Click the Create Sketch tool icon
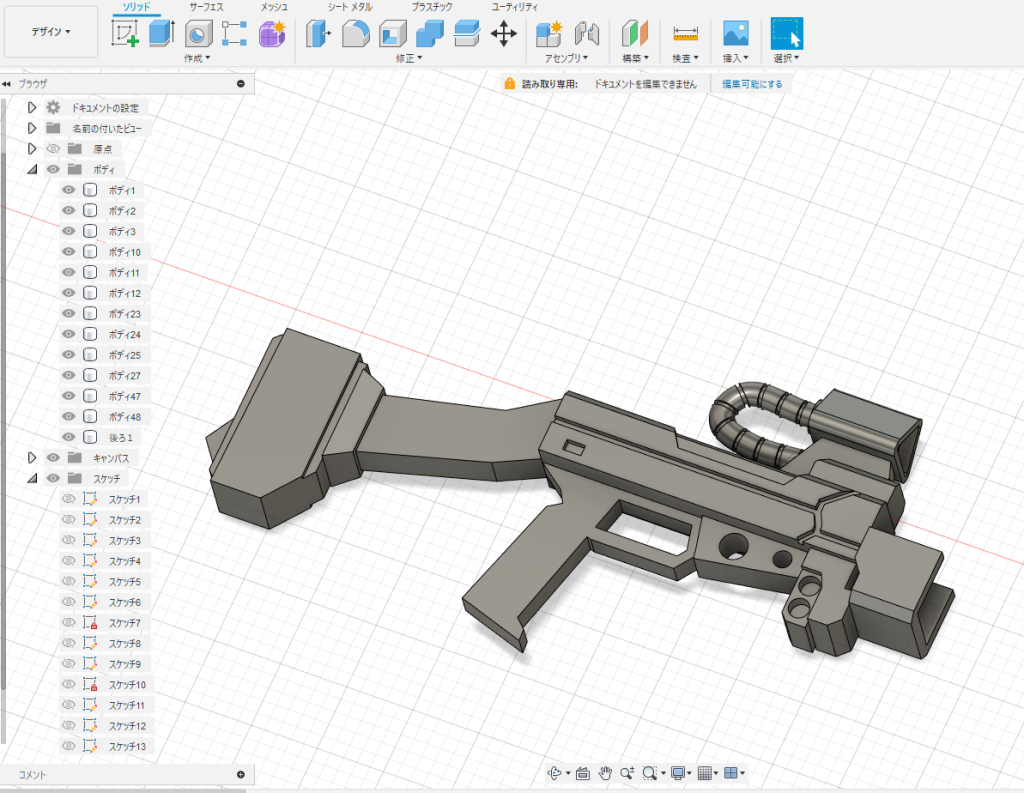1024x793 pixels. pyautogui.click(x=125, y=34)
